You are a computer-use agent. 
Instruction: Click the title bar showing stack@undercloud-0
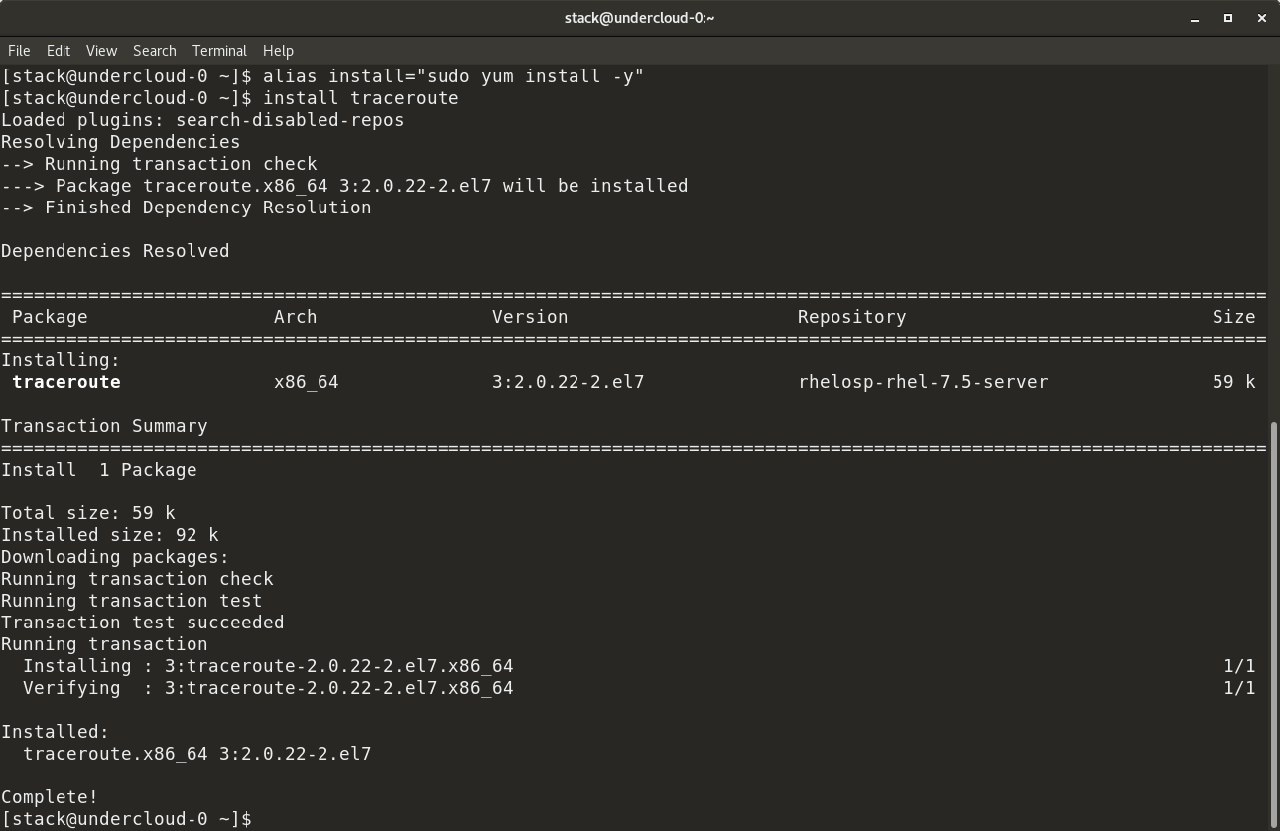point(639,17)
